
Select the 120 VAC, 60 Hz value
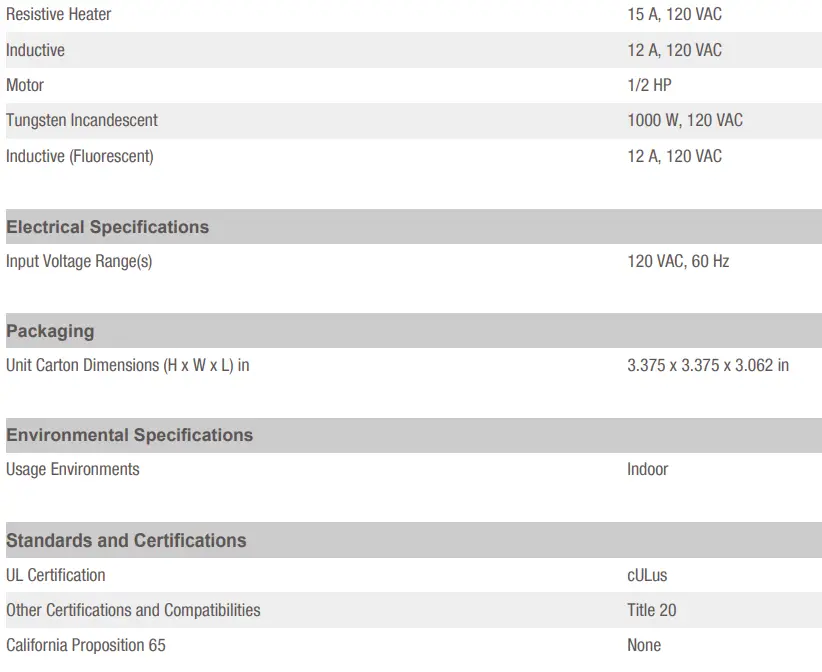678,261
